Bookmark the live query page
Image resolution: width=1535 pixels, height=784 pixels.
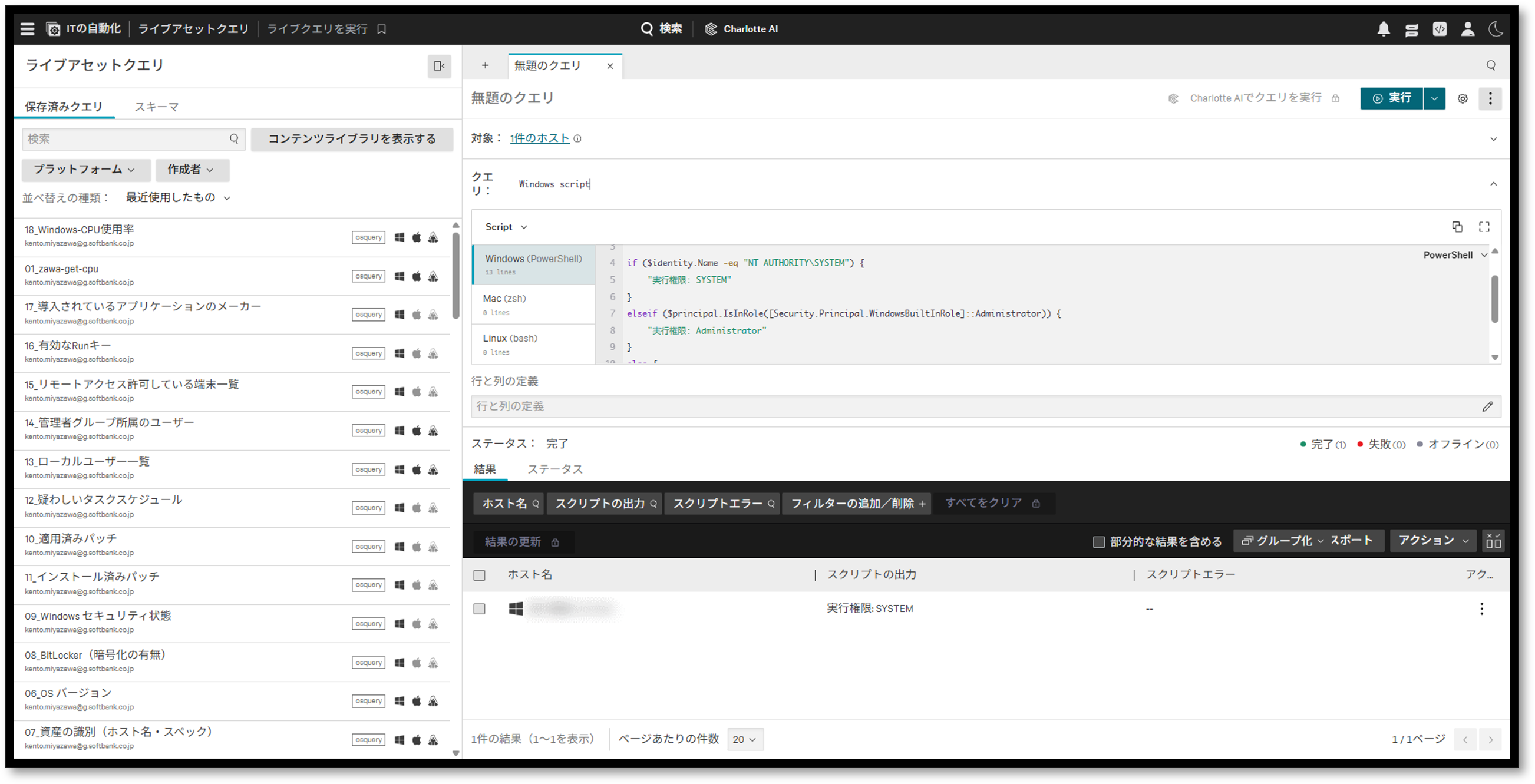pos(382,29)
